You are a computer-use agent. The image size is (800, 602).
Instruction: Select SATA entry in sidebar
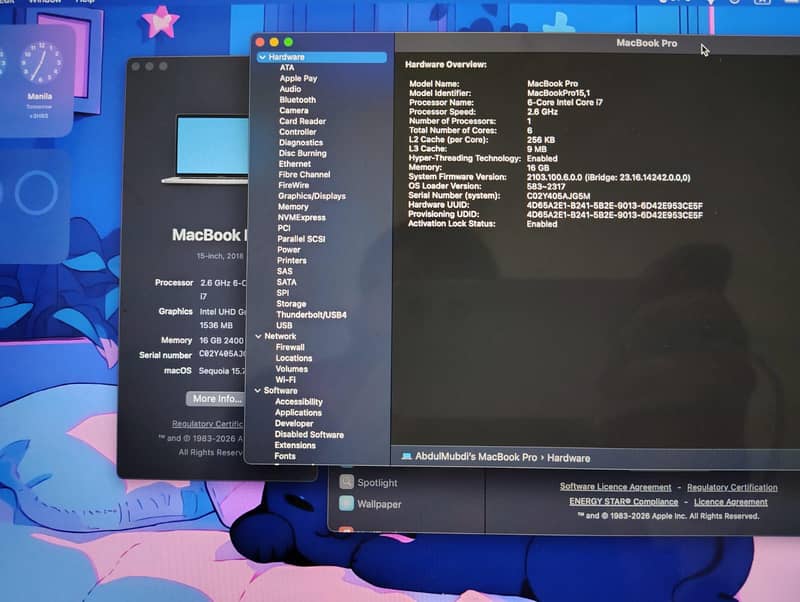pyautogui.click(x=286, y=282)
